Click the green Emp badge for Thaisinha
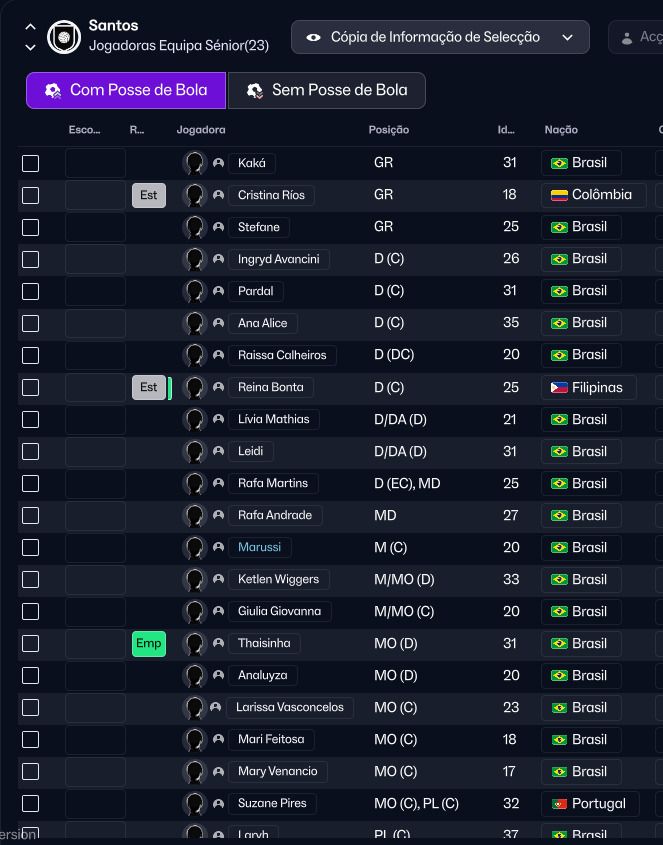This screenshot has width=663, height=845. tap(148, 643)
